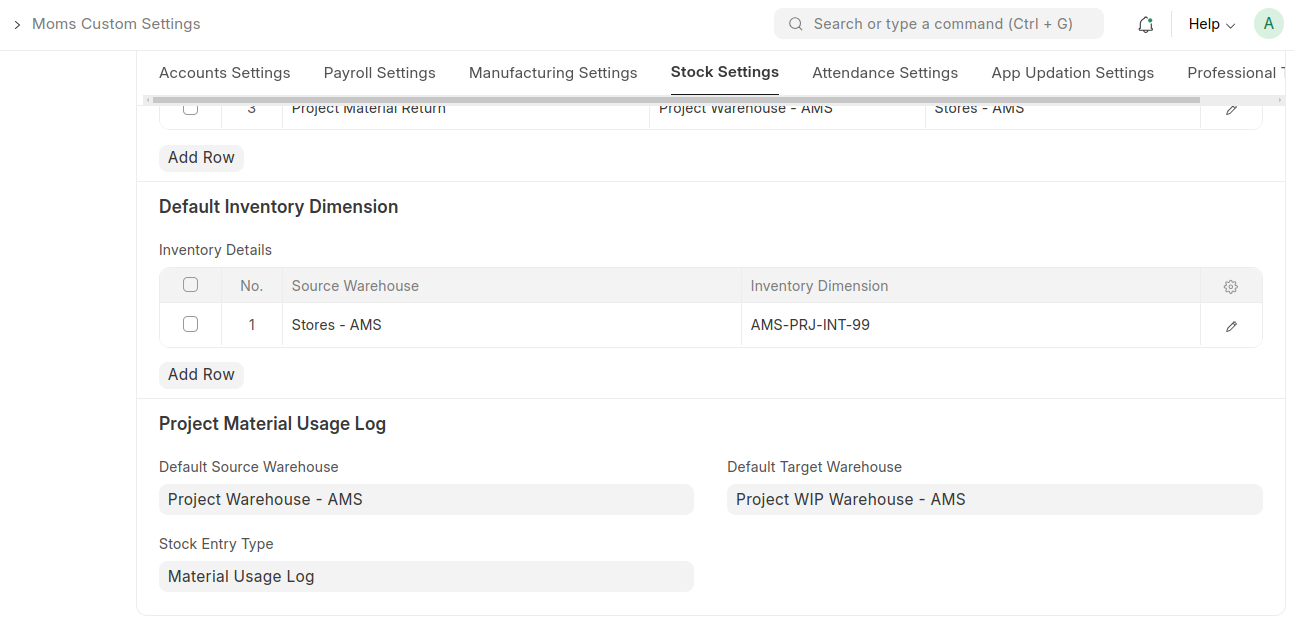Open the Default Source Warehouse field
This screenshot has height=637, width=1294.
coord(426,499)
